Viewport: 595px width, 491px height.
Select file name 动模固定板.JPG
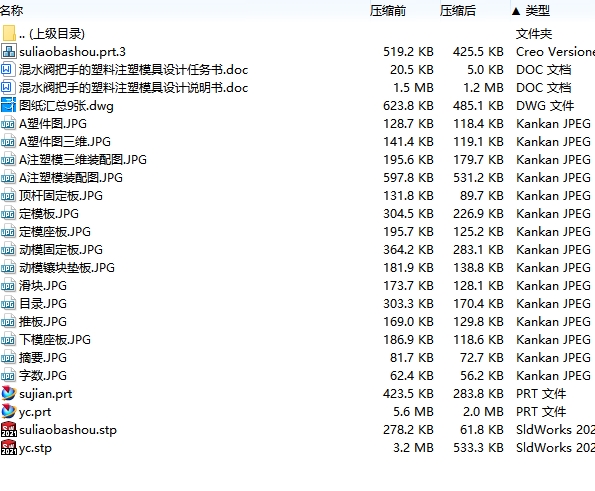pyautogui.click(x=61, y=250)
